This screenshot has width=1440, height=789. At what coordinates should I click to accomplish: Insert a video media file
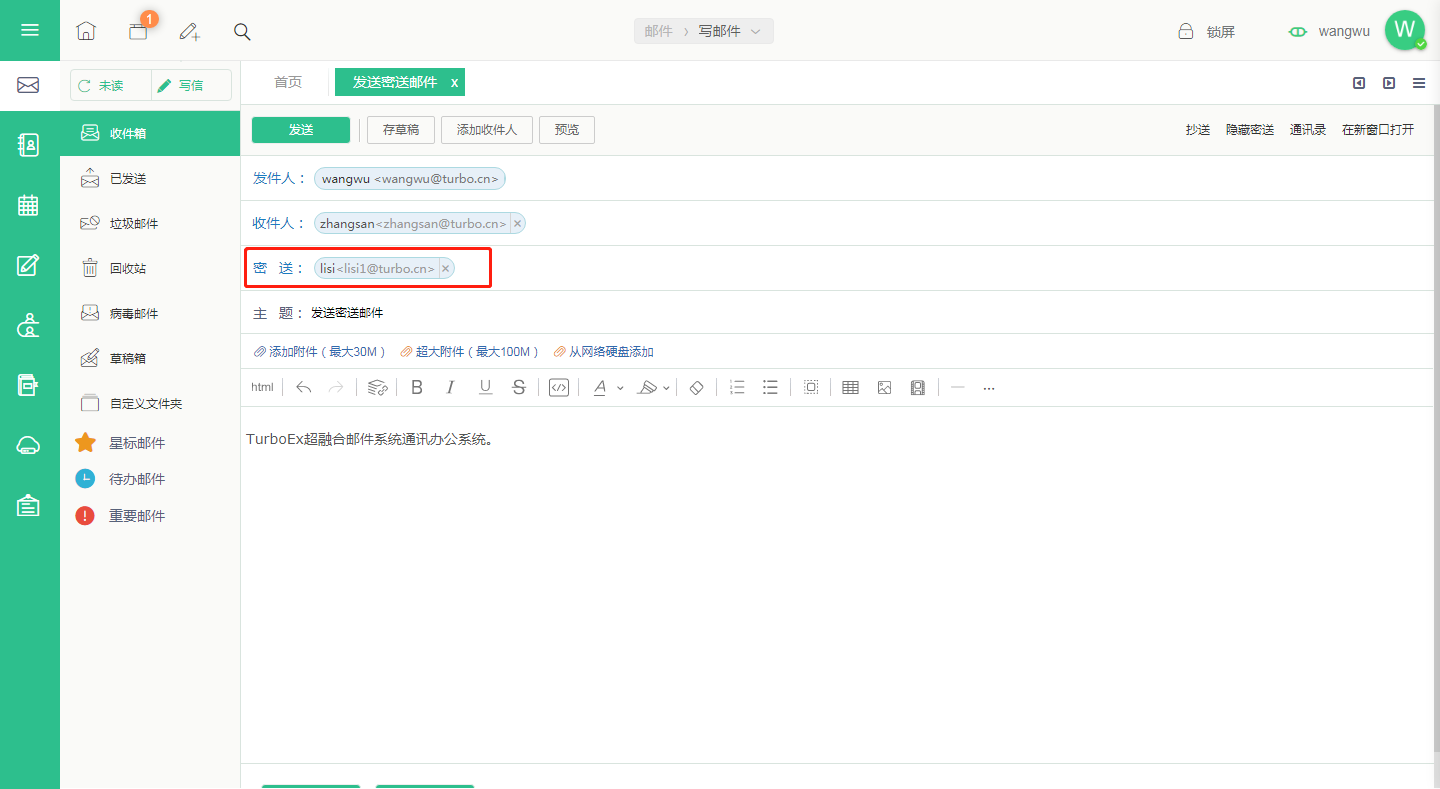pos(917,387)
